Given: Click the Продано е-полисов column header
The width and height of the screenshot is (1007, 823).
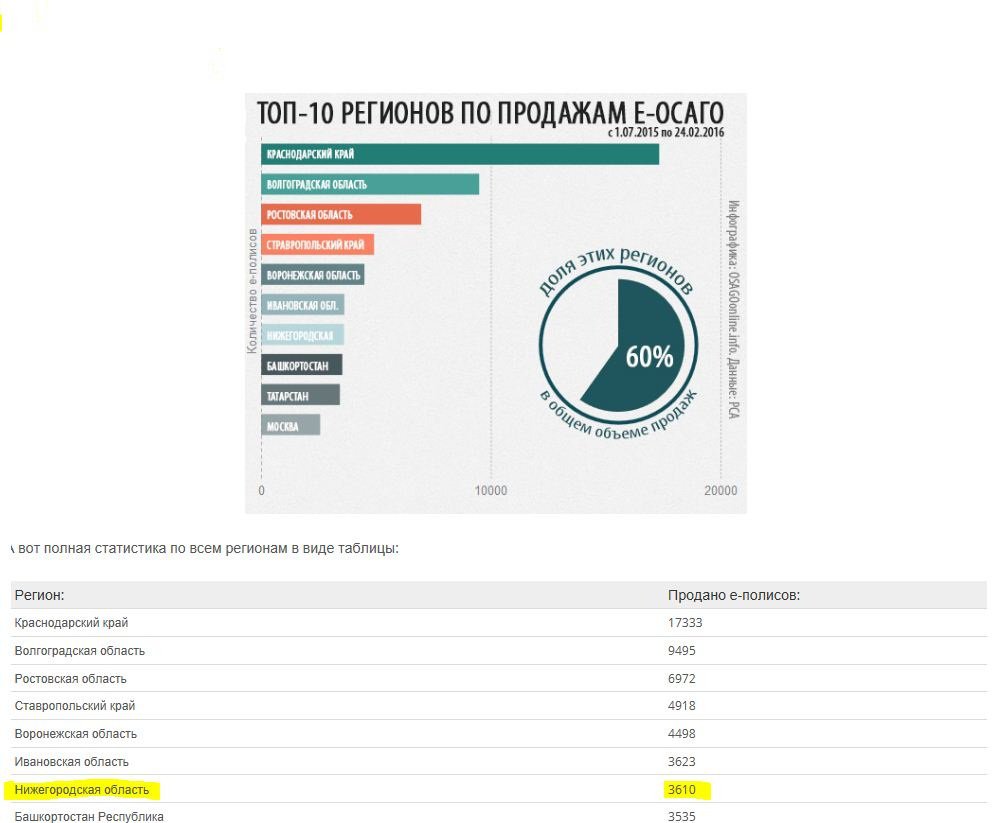Looking at the screenshot, I should [734, 596].
